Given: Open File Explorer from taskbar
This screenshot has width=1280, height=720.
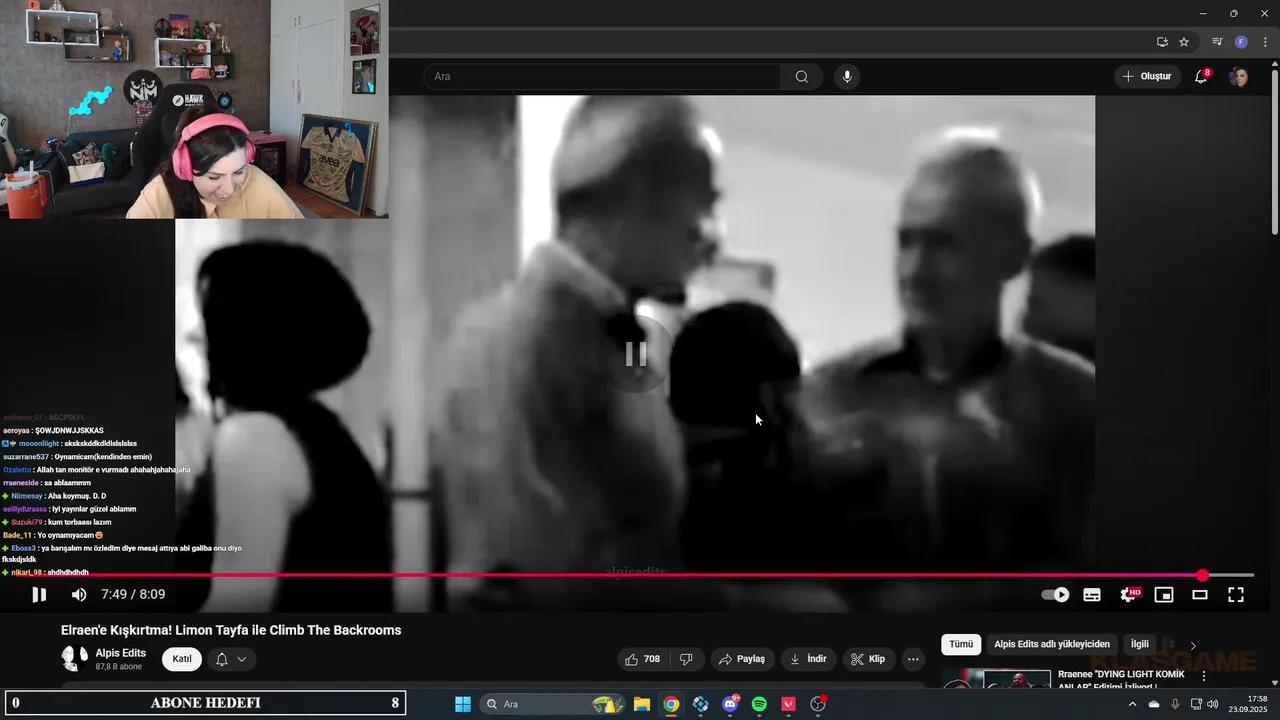Looking at the screenshot, I should tap(642, 704).
